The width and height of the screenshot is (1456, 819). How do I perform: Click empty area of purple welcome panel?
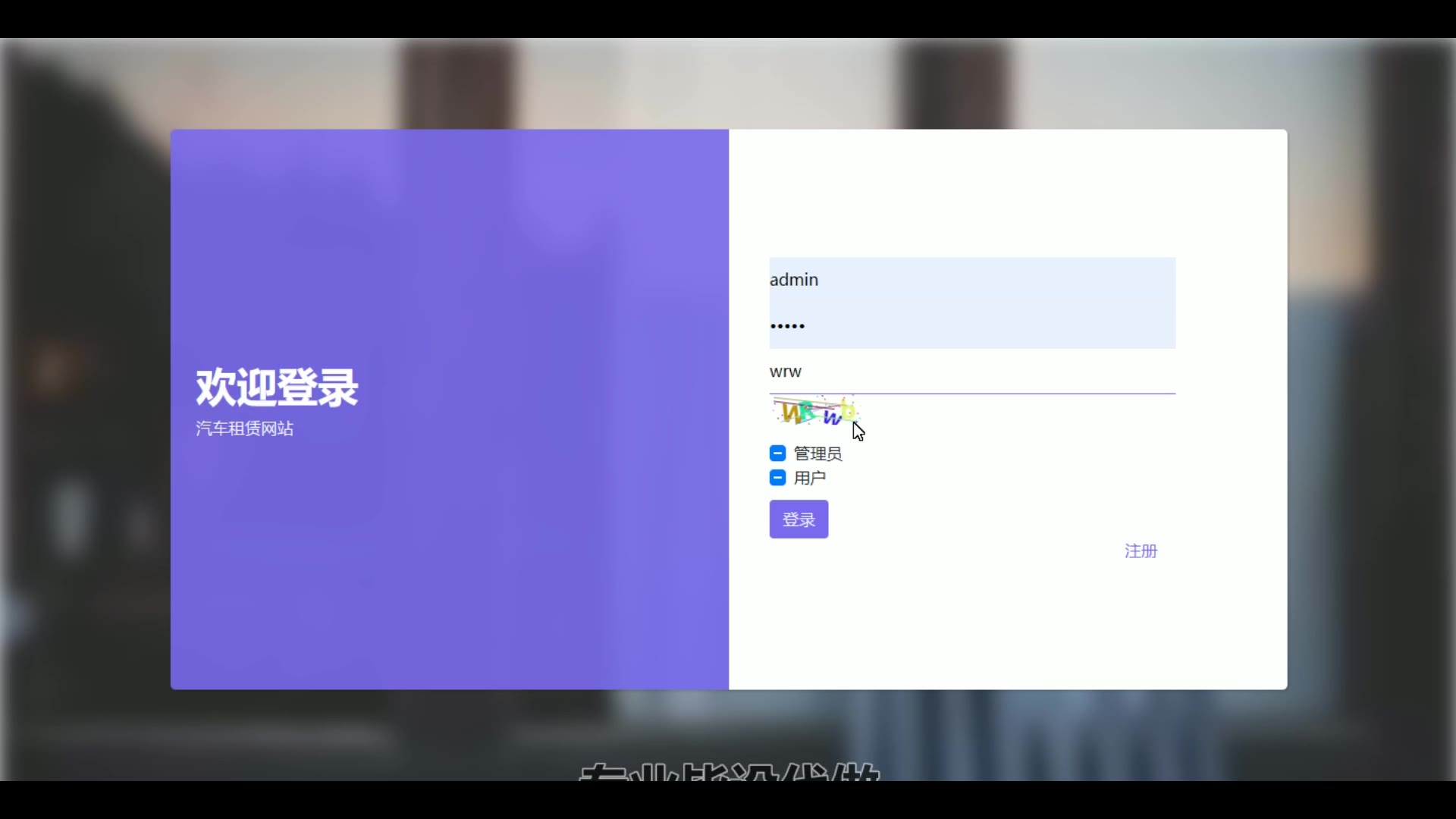tap(455, 576)
